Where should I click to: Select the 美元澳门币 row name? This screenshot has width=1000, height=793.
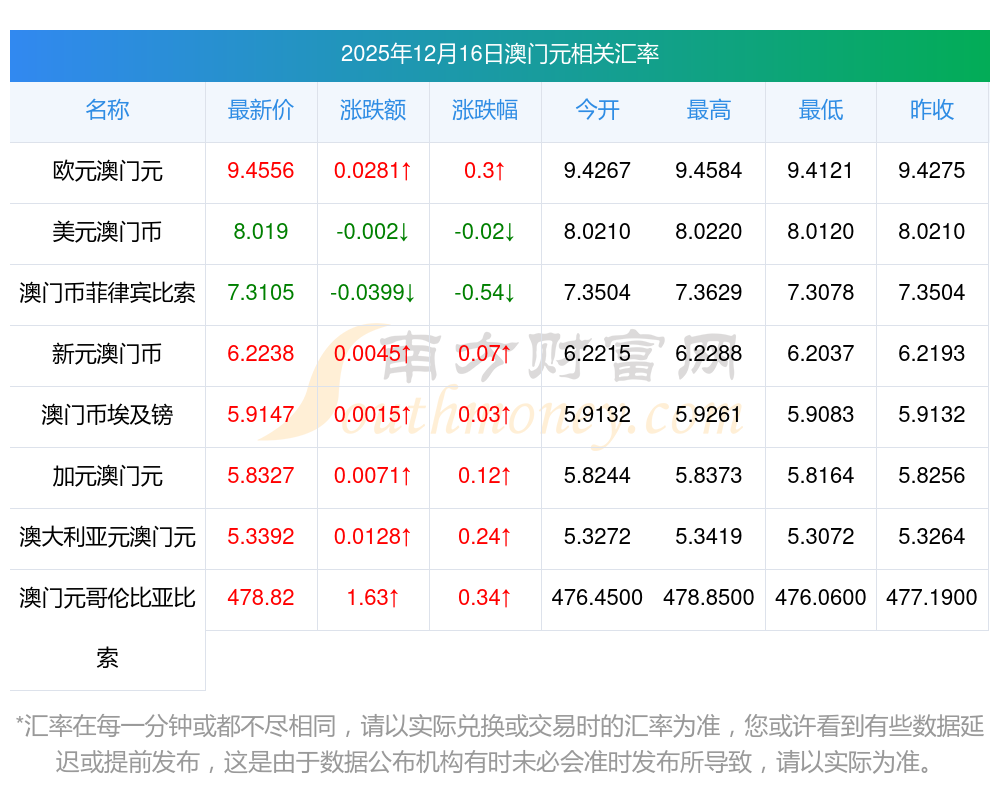coord(107,232)
